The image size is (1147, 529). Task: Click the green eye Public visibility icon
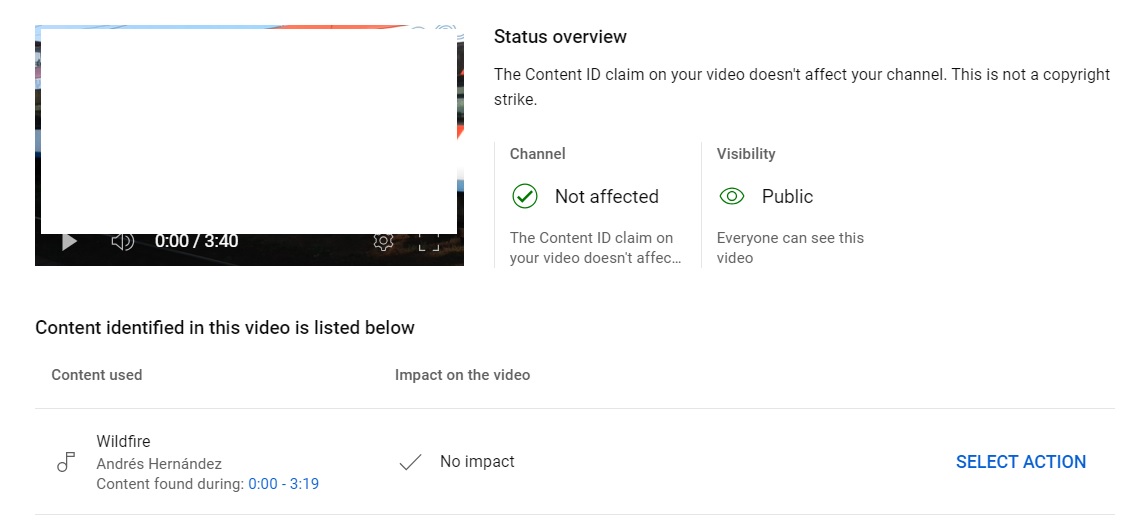pyautogui.click(x=732, y=196)
